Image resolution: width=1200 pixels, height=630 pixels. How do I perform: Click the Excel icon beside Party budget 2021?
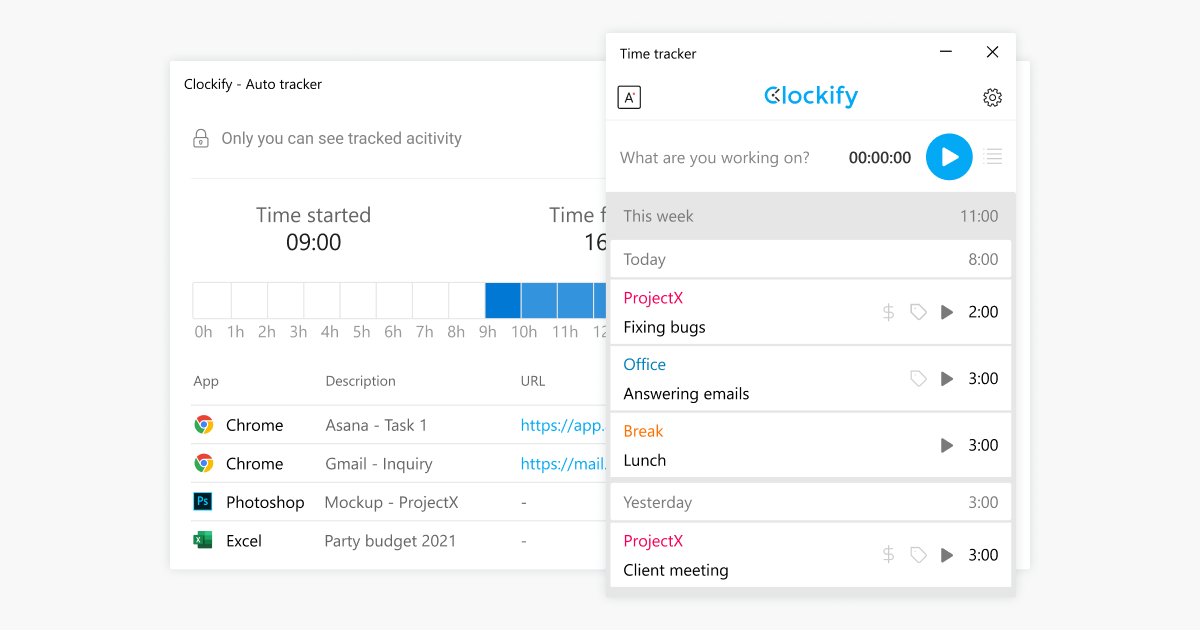[202, 541]
